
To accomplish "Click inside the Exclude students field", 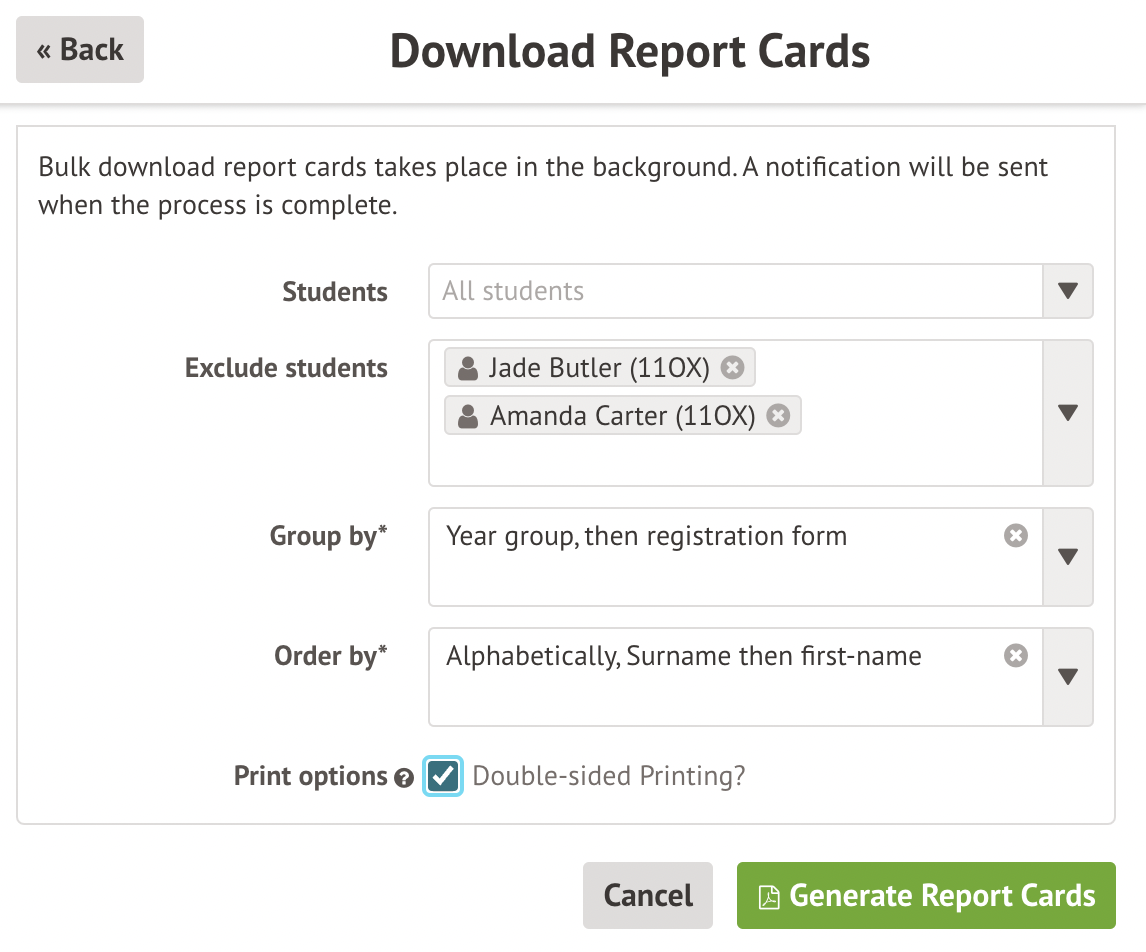I will pos(700,460).
